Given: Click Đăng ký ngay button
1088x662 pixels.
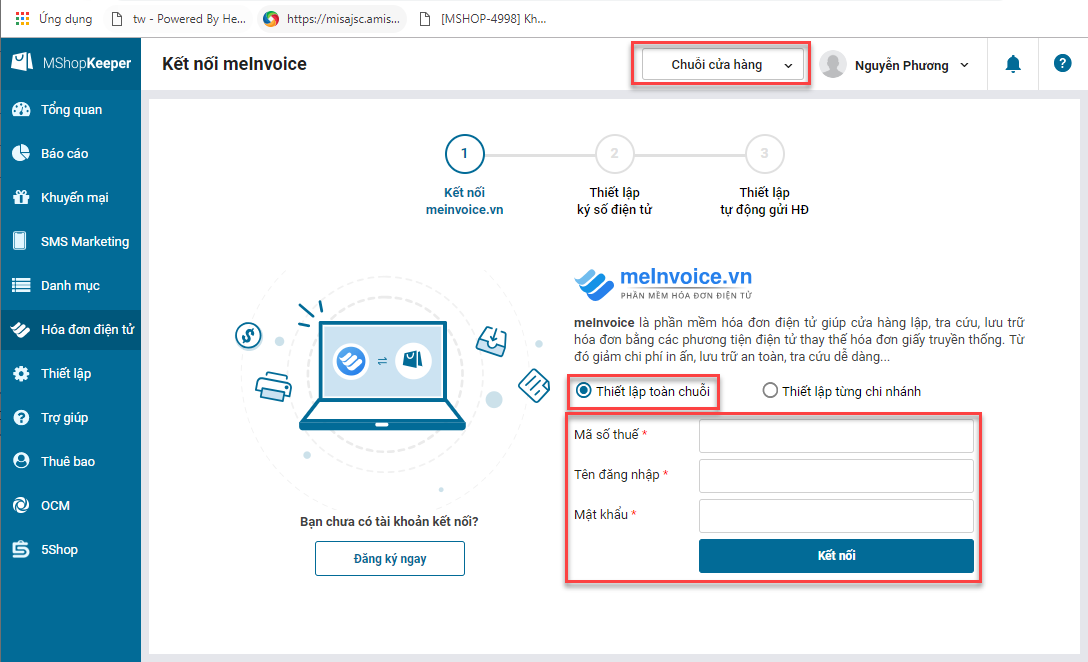Looking at the screenshot, I should [390, 559].
